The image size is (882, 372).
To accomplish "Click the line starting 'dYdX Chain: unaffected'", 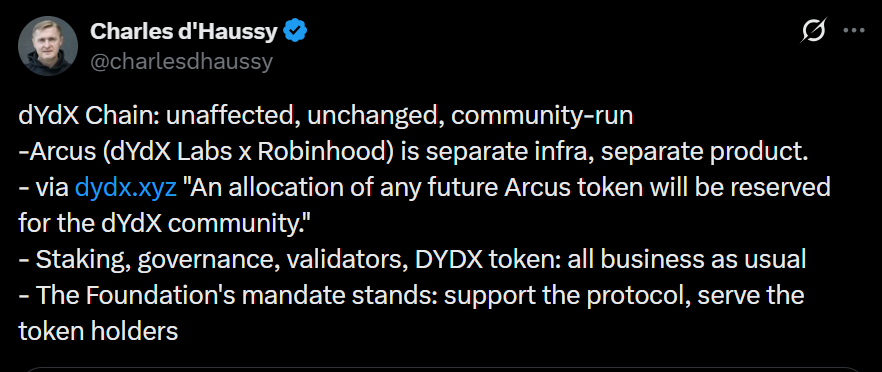I will click(326, 115).
